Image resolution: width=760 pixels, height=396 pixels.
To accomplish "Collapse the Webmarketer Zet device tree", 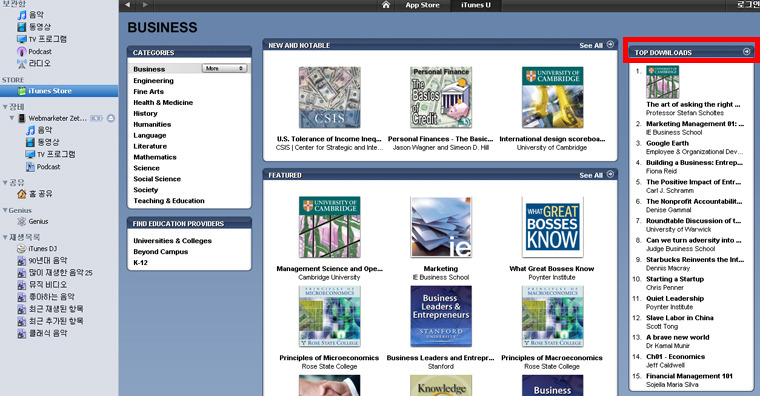I will coord(12,118).
